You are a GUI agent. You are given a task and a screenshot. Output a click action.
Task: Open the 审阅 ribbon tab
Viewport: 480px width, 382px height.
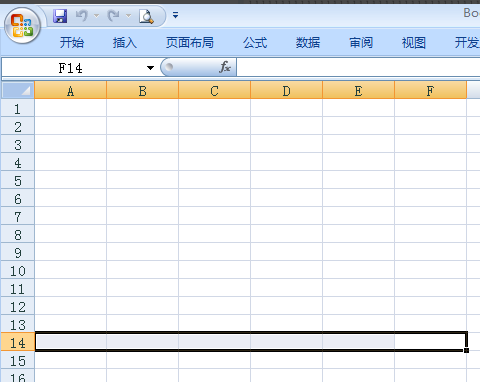point(361,43)
